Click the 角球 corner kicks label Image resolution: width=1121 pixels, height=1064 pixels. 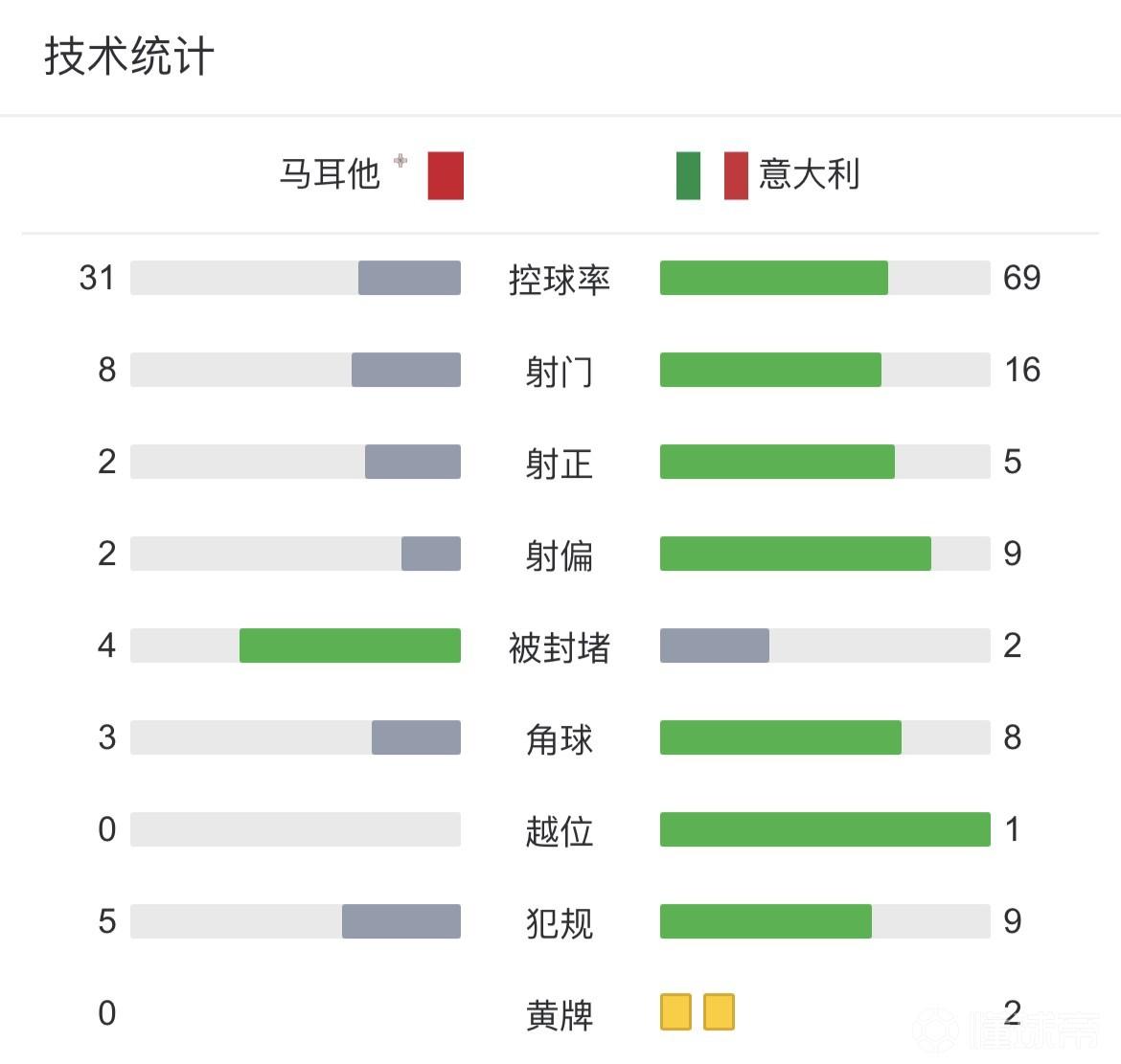[559, 738]
